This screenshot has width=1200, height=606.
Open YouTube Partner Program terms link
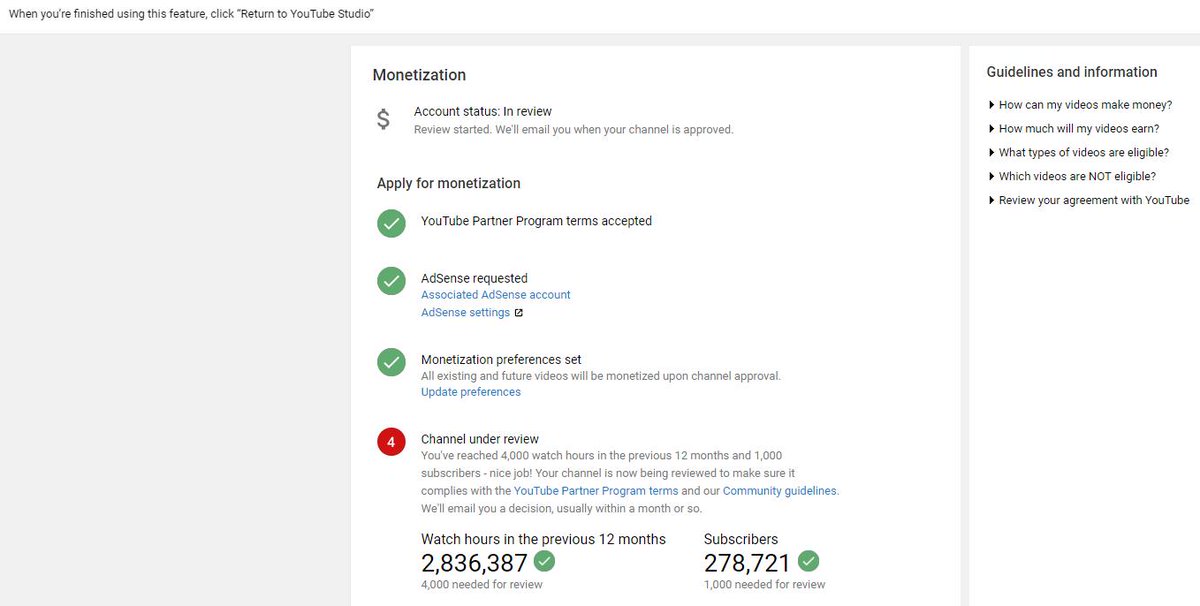tap(596, 491)
